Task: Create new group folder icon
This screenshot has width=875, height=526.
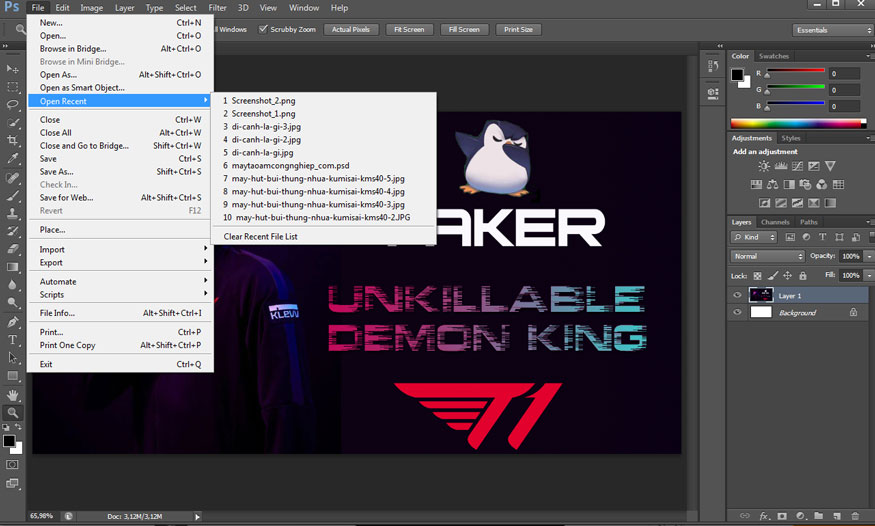Action: (x=819, y=516)
